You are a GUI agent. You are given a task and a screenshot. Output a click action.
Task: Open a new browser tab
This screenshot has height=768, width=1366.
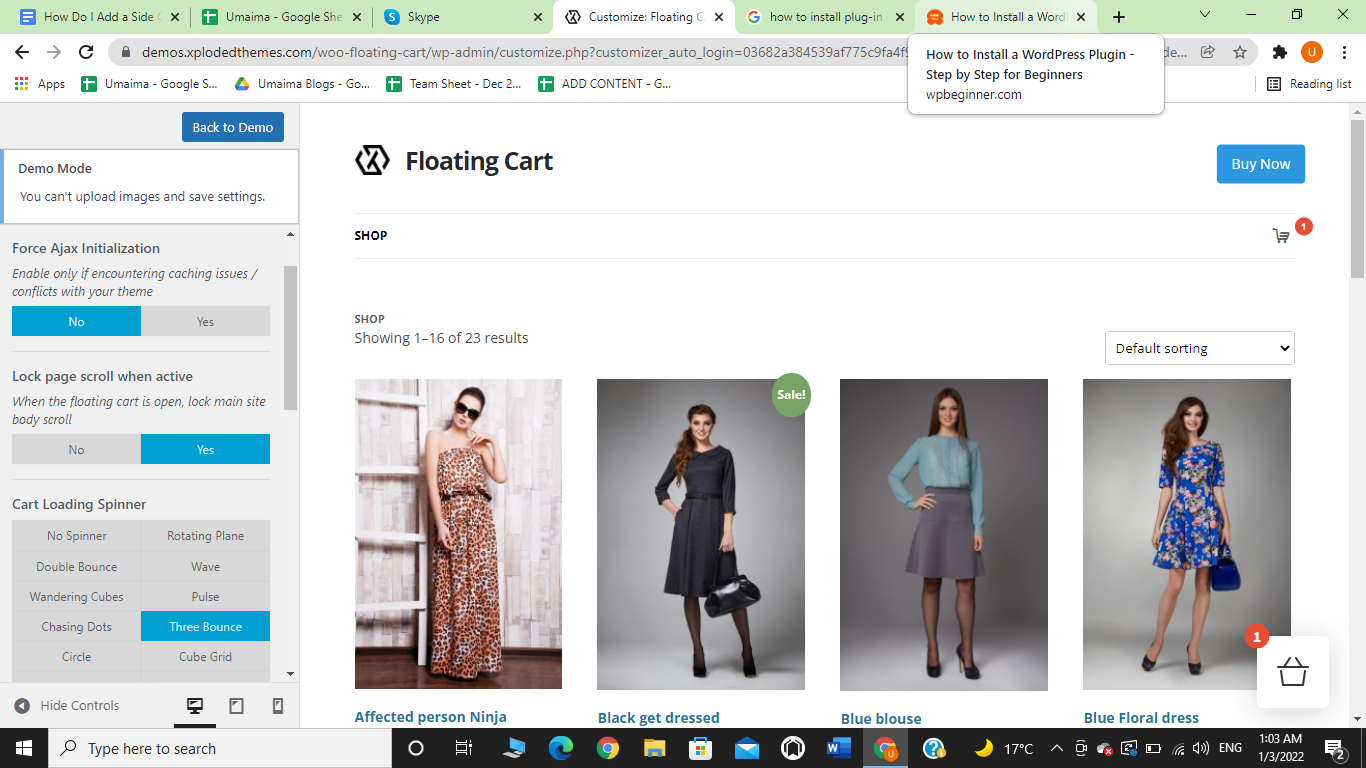(x=1119, y=17)
